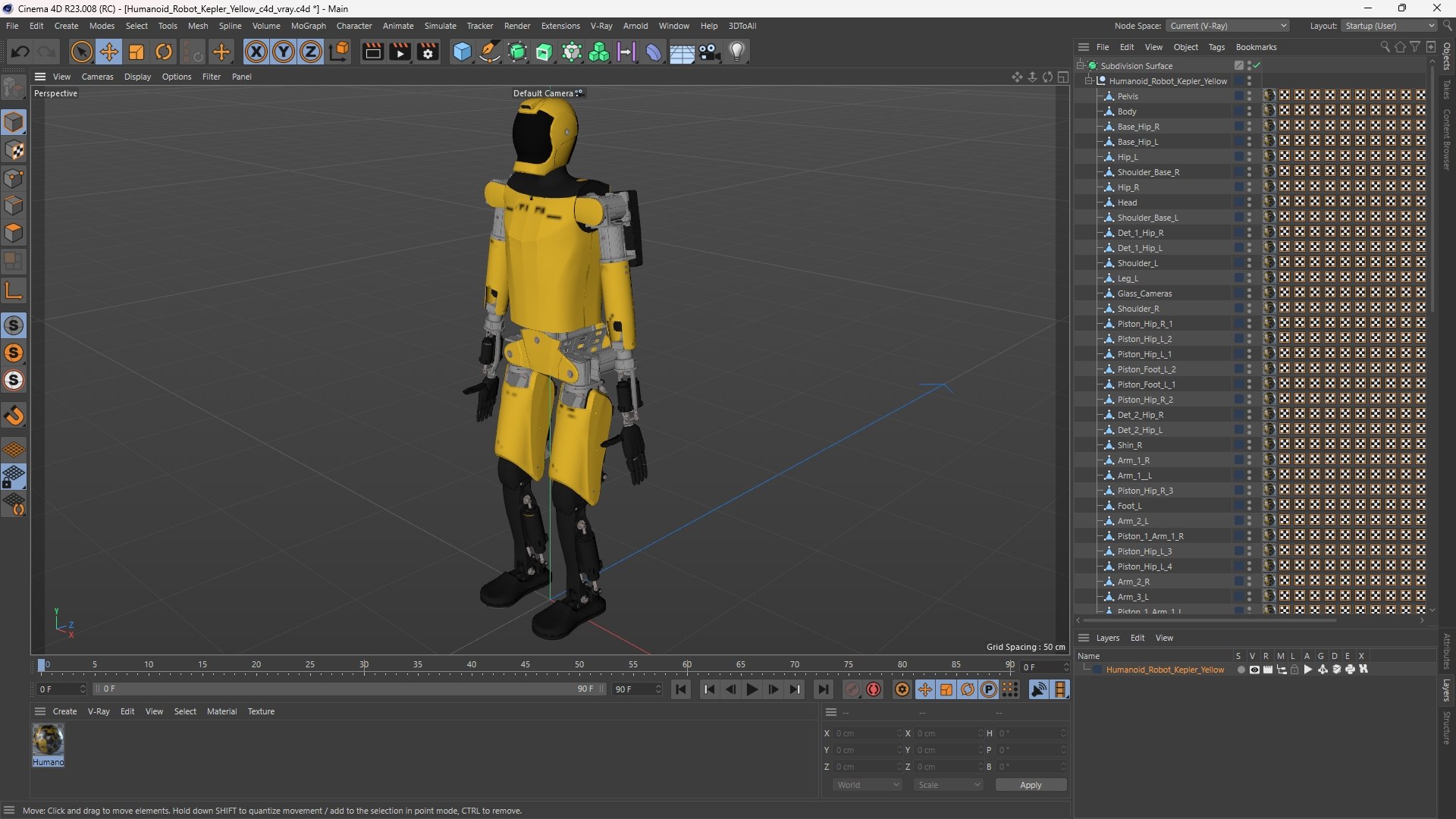Click the X position input field
1456x819 pixels.
click(867, 733)
